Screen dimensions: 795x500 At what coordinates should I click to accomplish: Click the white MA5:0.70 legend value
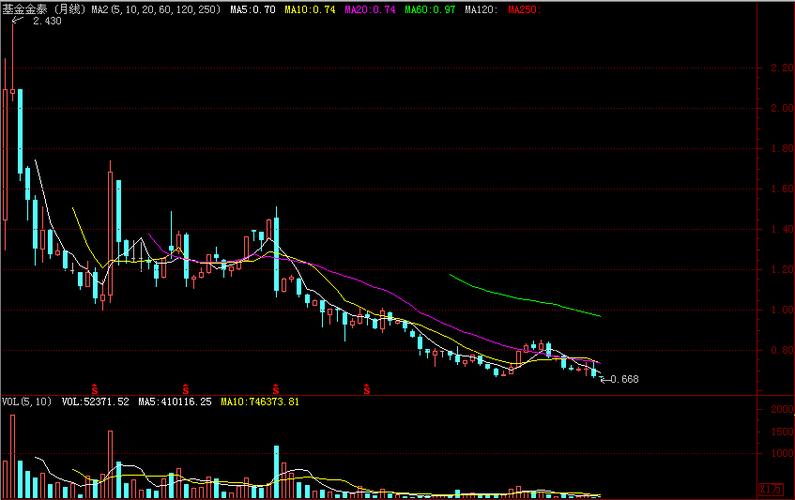click(252, 8)
